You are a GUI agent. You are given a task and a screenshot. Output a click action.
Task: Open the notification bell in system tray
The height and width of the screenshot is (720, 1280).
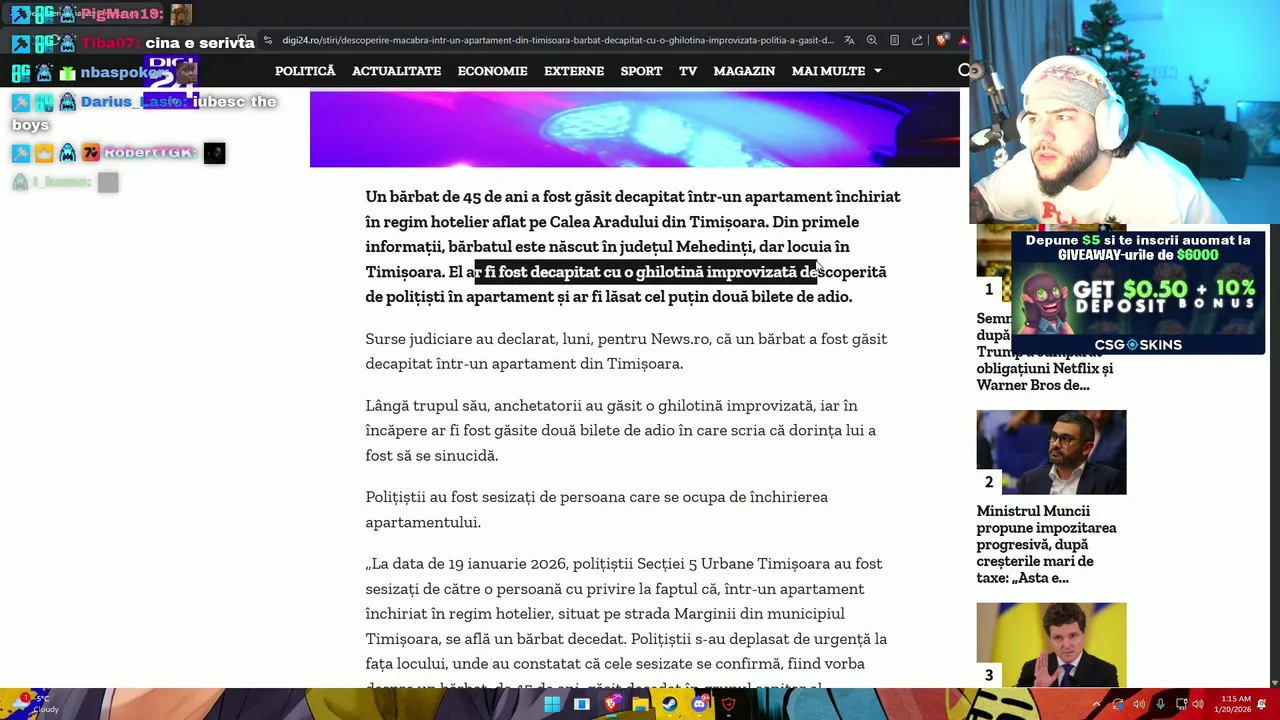(1262, 705)
